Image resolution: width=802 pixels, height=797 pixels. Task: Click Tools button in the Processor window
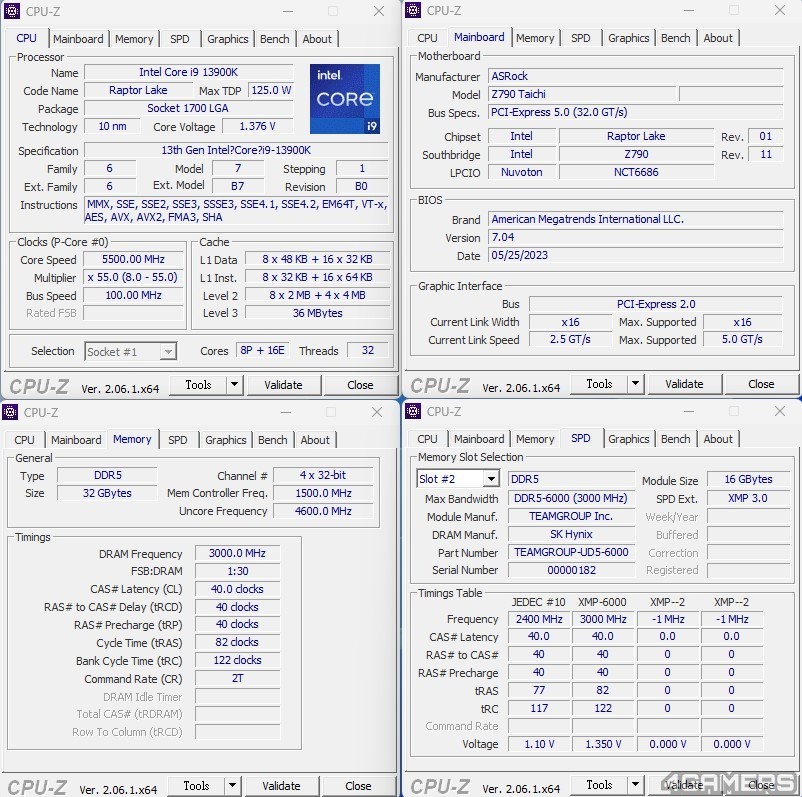(x=198, y=385)
